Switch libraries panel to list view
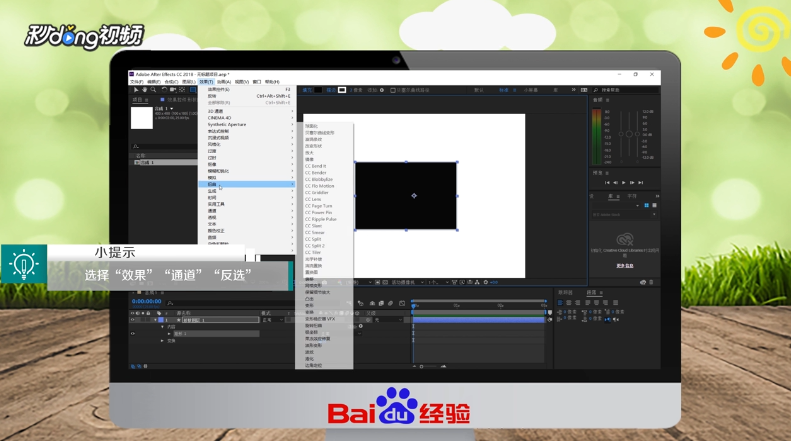 (654, 205)
